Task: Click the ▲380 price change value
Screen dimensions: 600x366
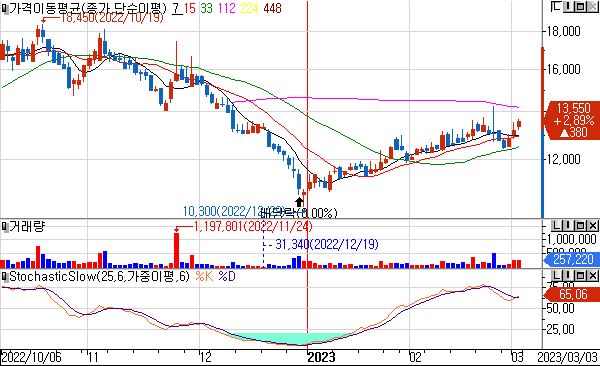Action: coord(573,132)
